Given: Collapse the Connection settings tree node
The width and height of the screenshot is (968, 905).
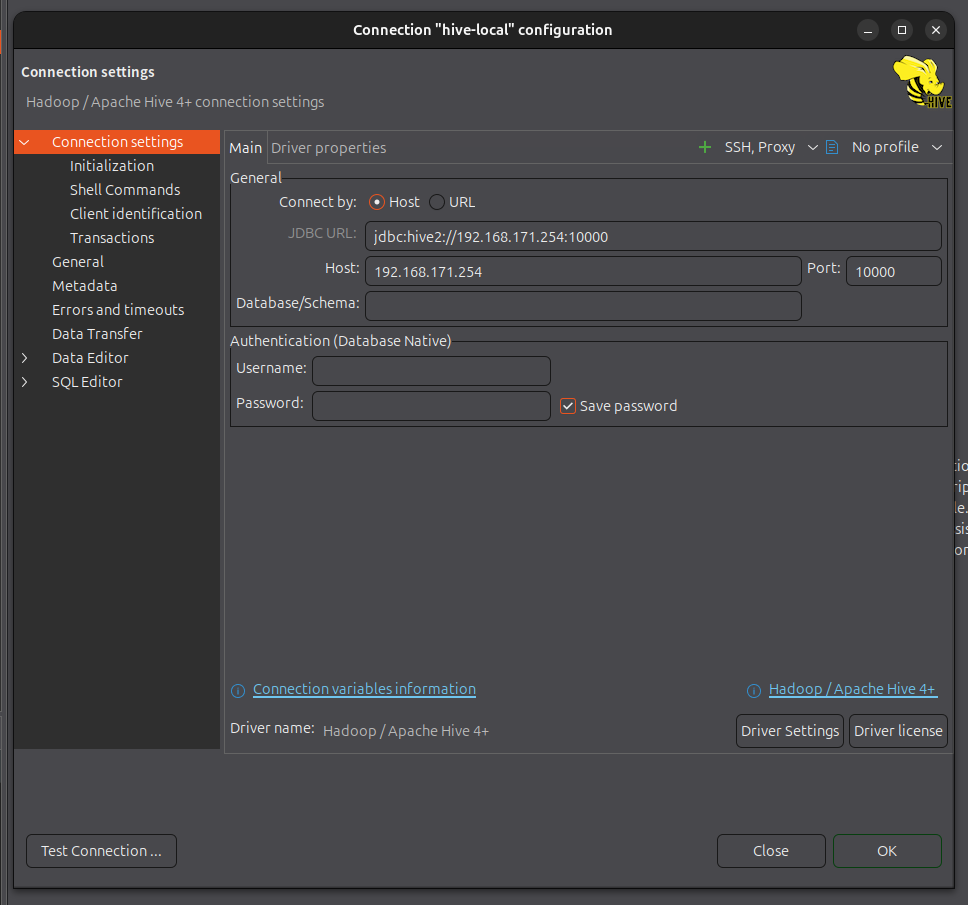Looking at the screenshot, I should click(x=24, y=142).
